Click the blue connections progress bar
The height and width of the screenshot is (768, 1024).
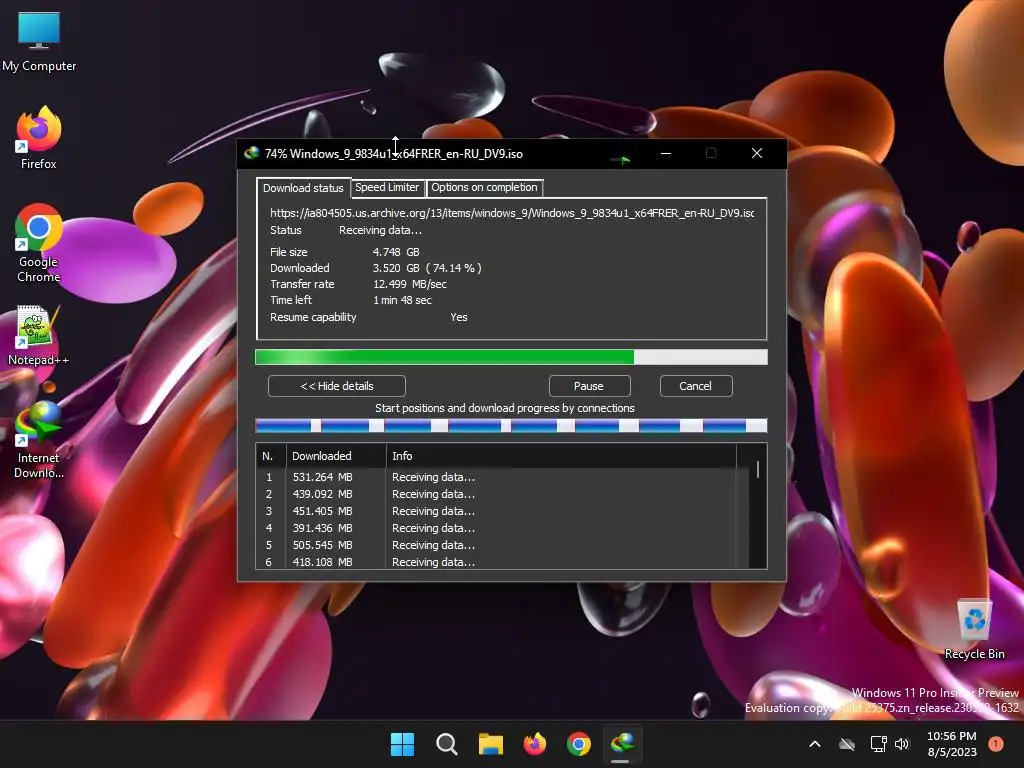coord(511,426)
